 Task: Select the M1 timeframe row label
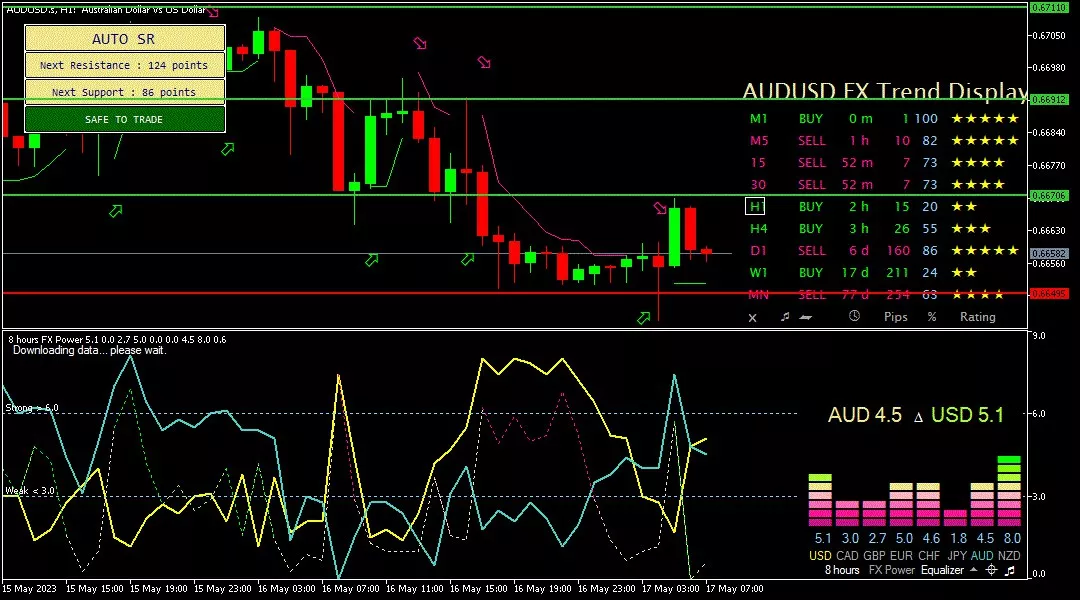click(x=758, y=118)
